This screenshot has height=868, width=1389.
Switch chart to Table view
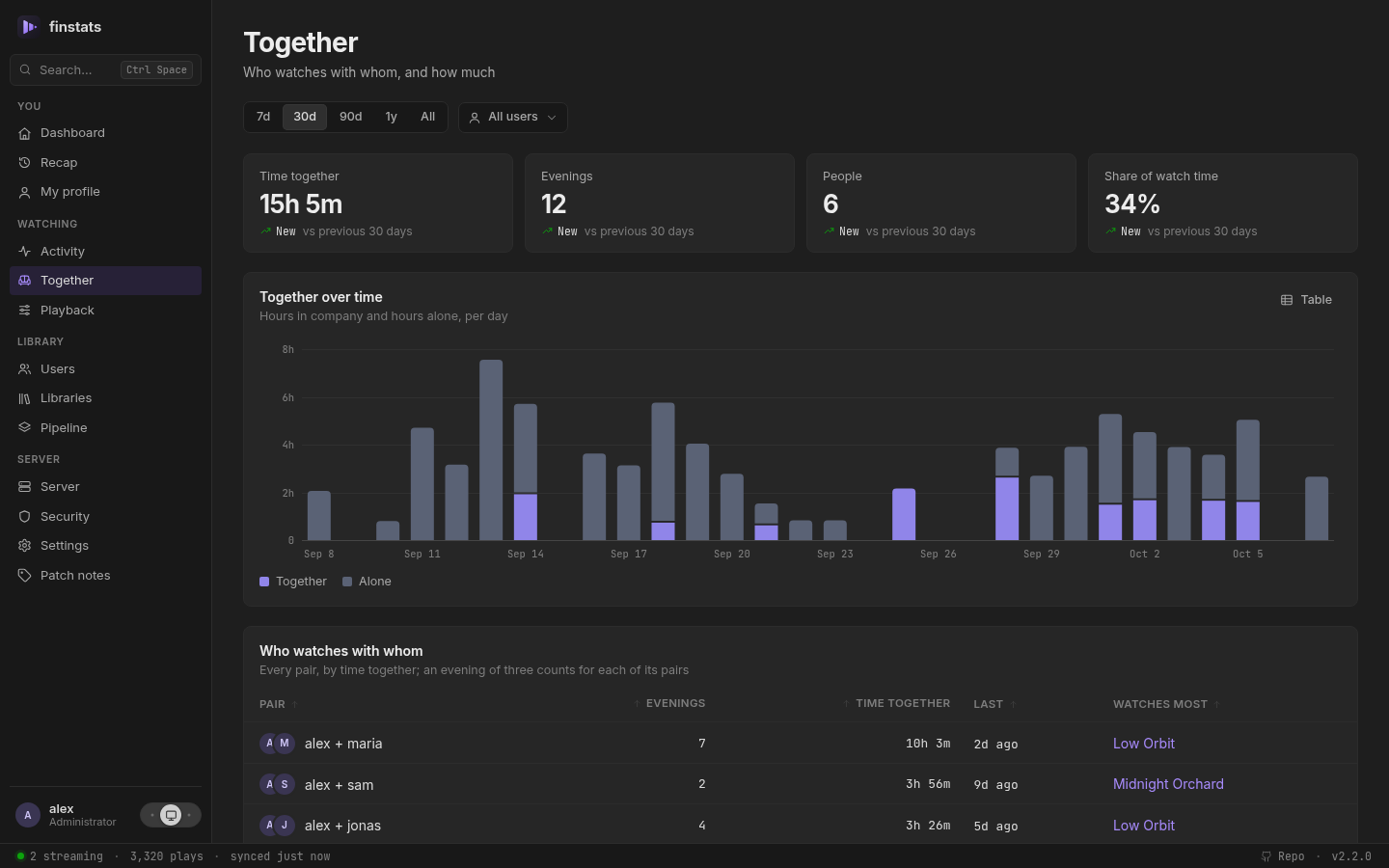point(1306,300)
